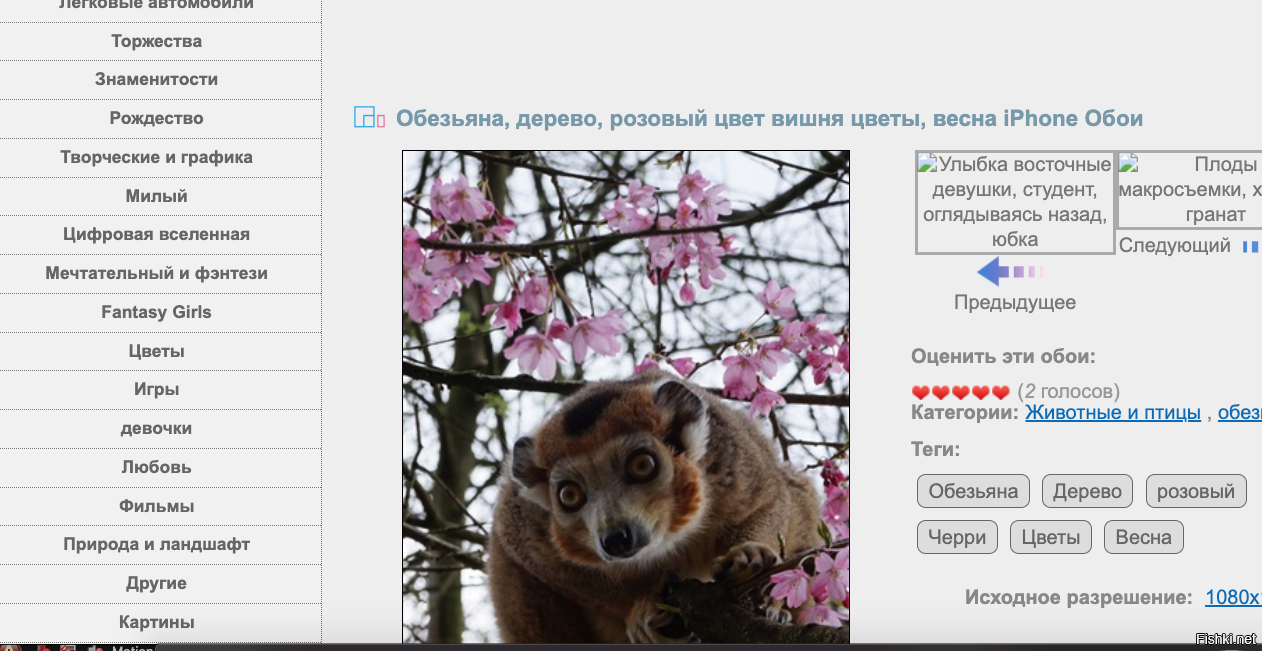
Task: Click the blue left arrow above Предыдущее
Action: [1010, 271]
